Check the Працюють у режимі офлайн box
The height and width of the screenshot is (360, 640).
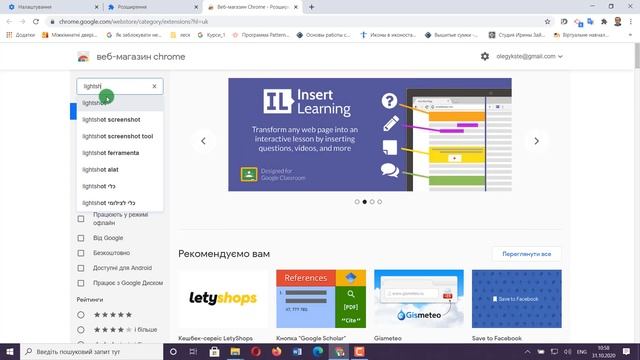[x=81, y=219]
